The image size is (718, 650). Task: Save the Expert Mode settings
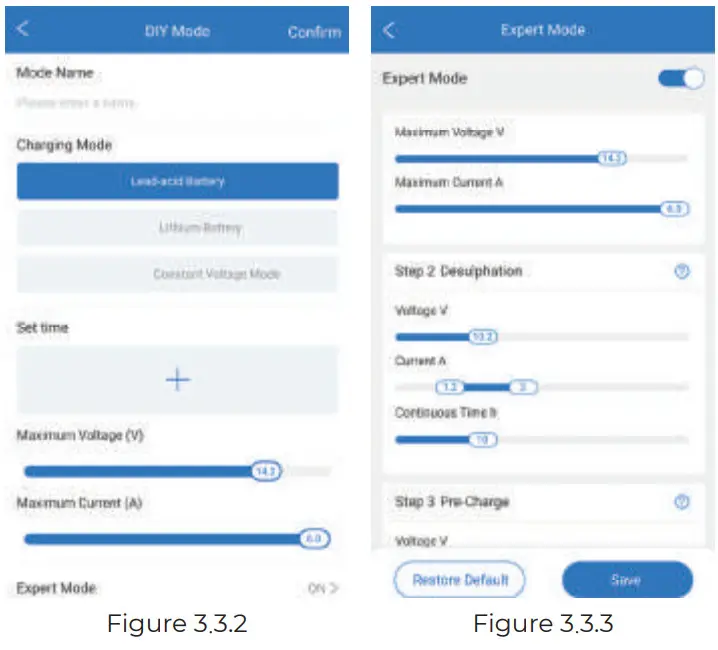point(626,580)
